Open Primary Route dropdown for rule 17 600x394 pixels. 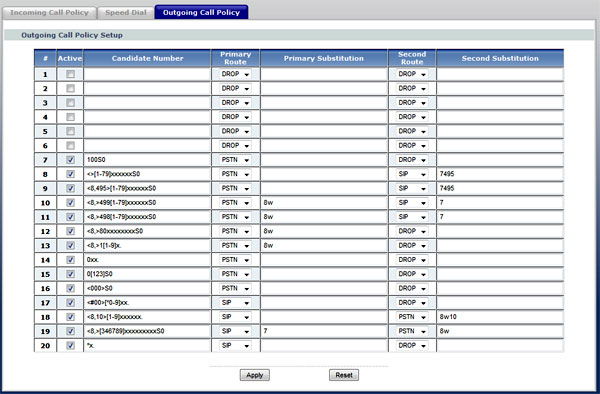(x=235, y=303)
